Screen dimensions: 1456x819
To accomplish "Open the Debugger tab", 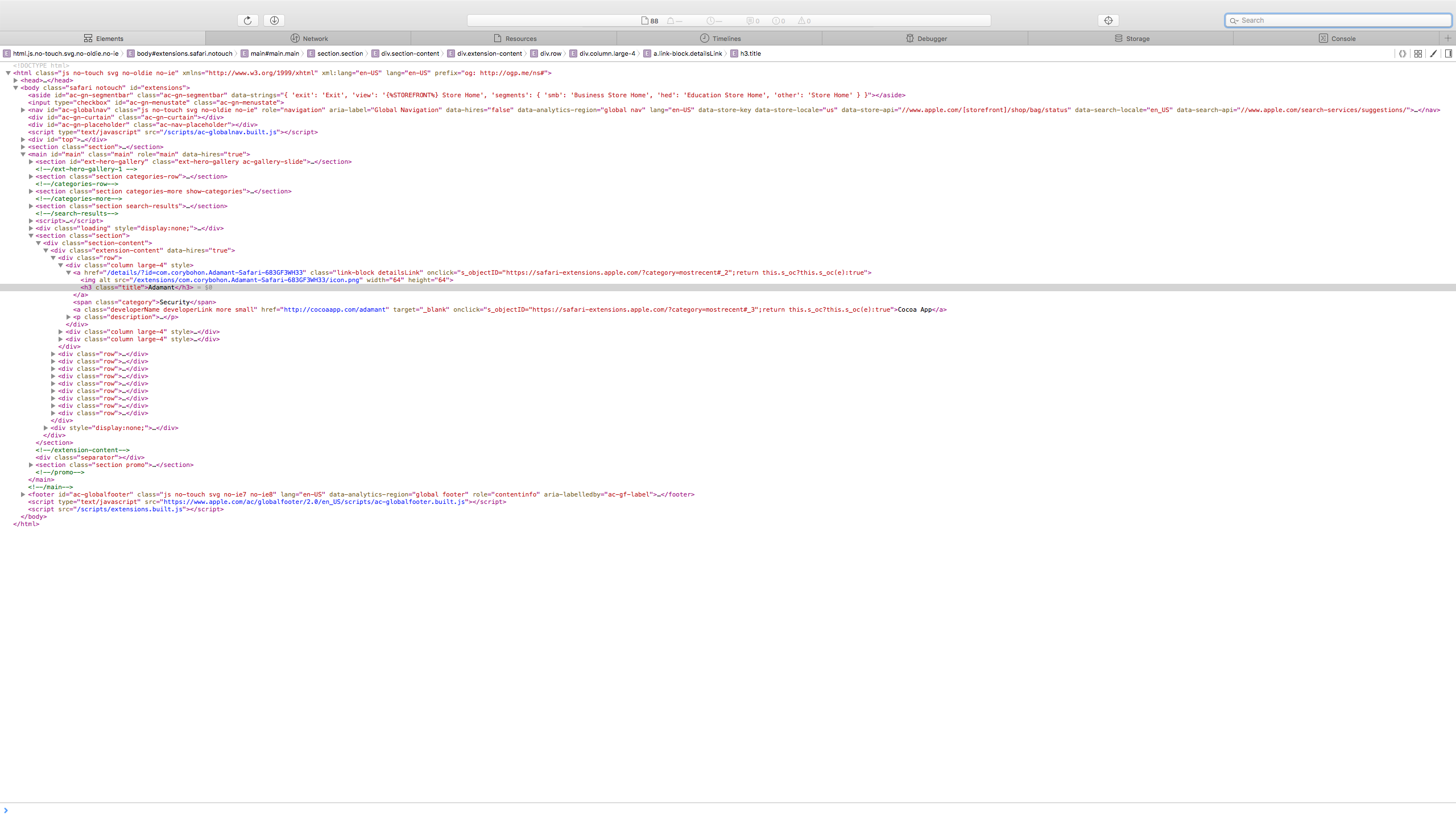I will tap(926, 39).
